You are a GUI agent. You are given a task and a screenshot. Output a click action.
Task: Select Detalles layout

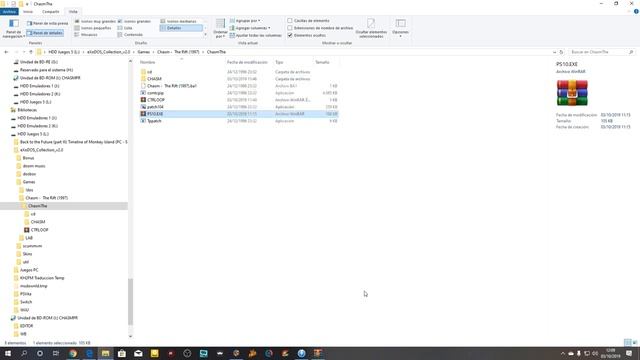pyautogui.click(x=181, y=28)
